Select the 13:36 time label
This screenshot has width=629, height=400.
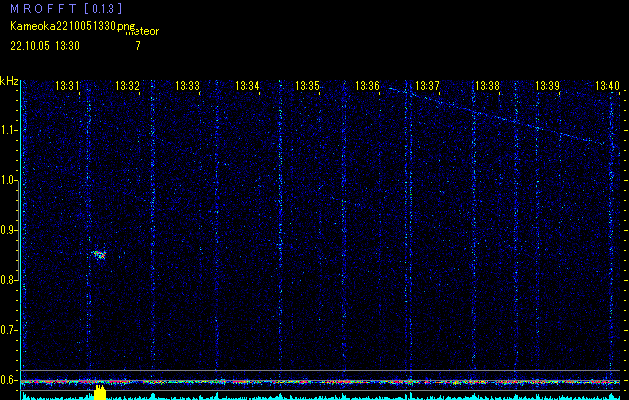[x=367, y=86]
